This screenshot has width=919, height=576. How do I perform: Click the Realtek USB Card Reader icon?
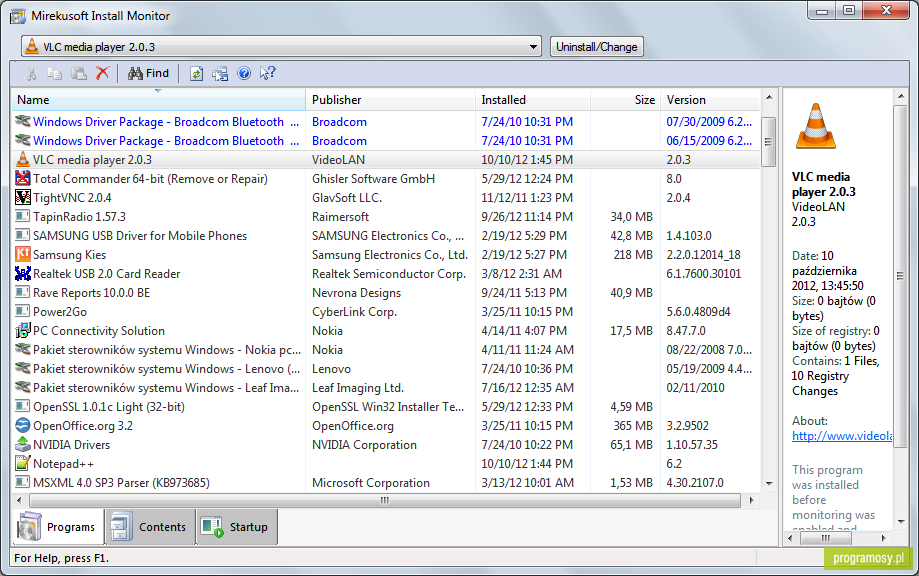22,273
